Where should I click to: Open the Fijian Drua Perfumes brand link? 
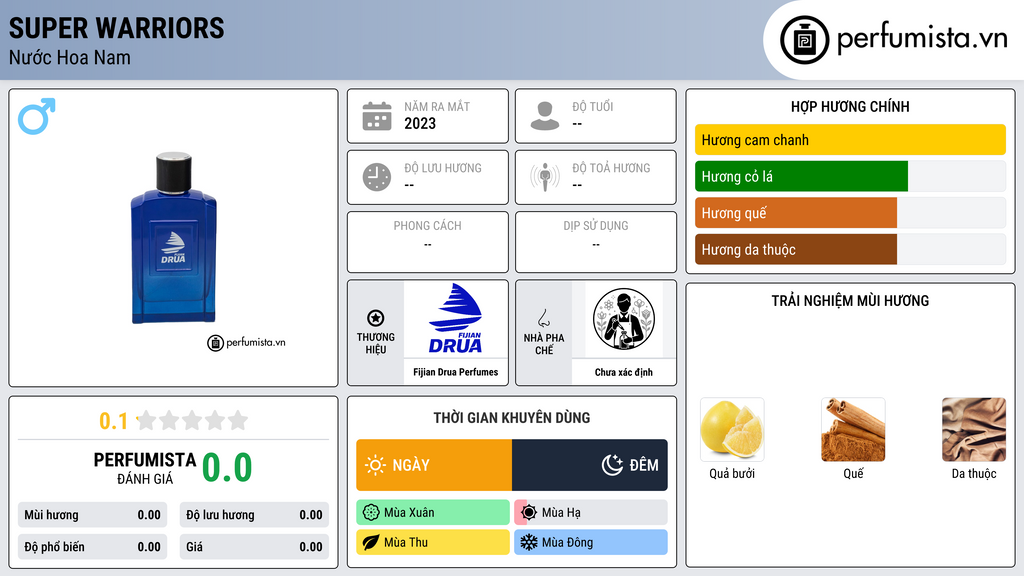456,372
